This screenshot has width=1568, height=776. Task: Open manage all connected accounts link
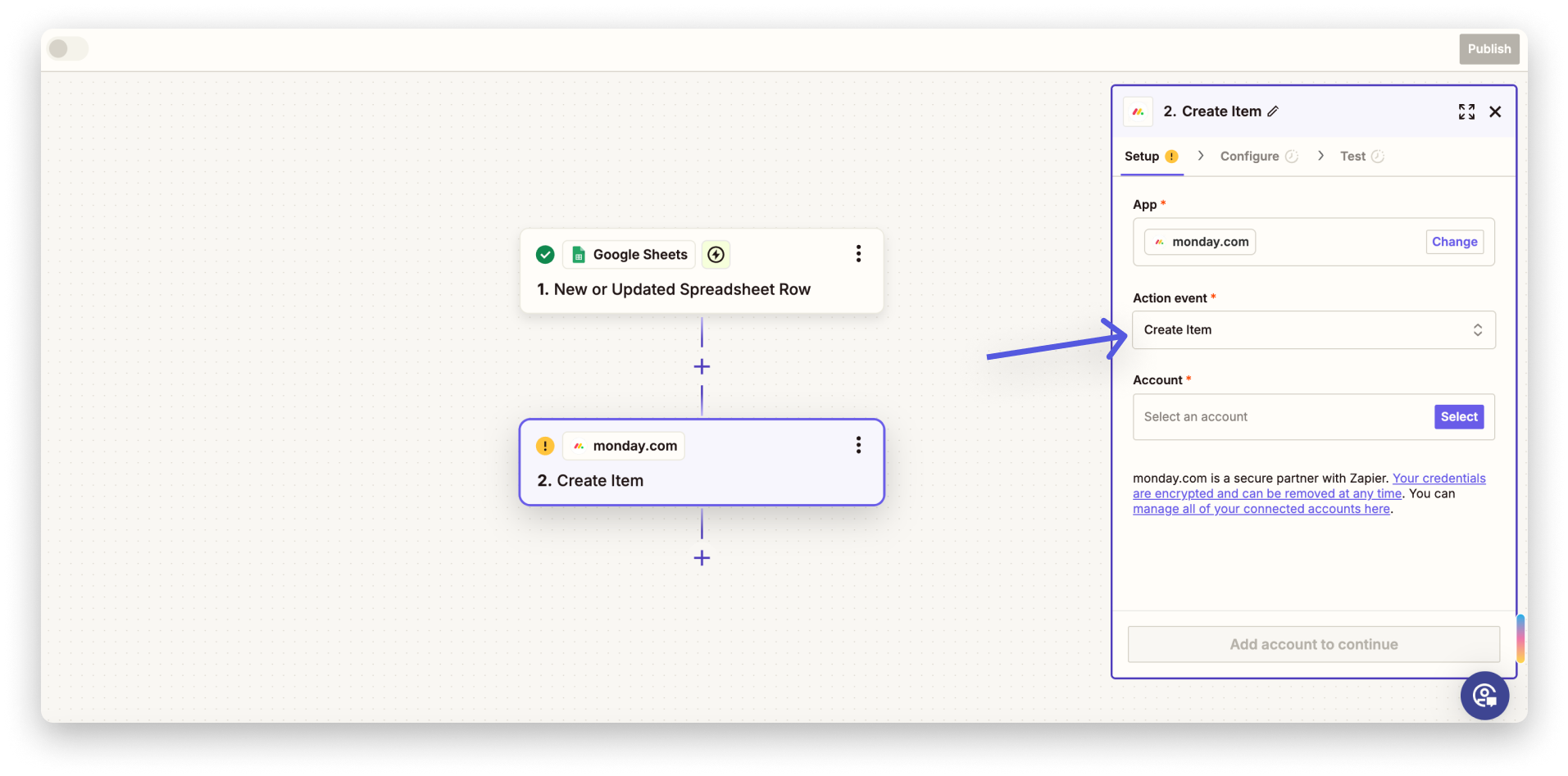coord(1261,509)
